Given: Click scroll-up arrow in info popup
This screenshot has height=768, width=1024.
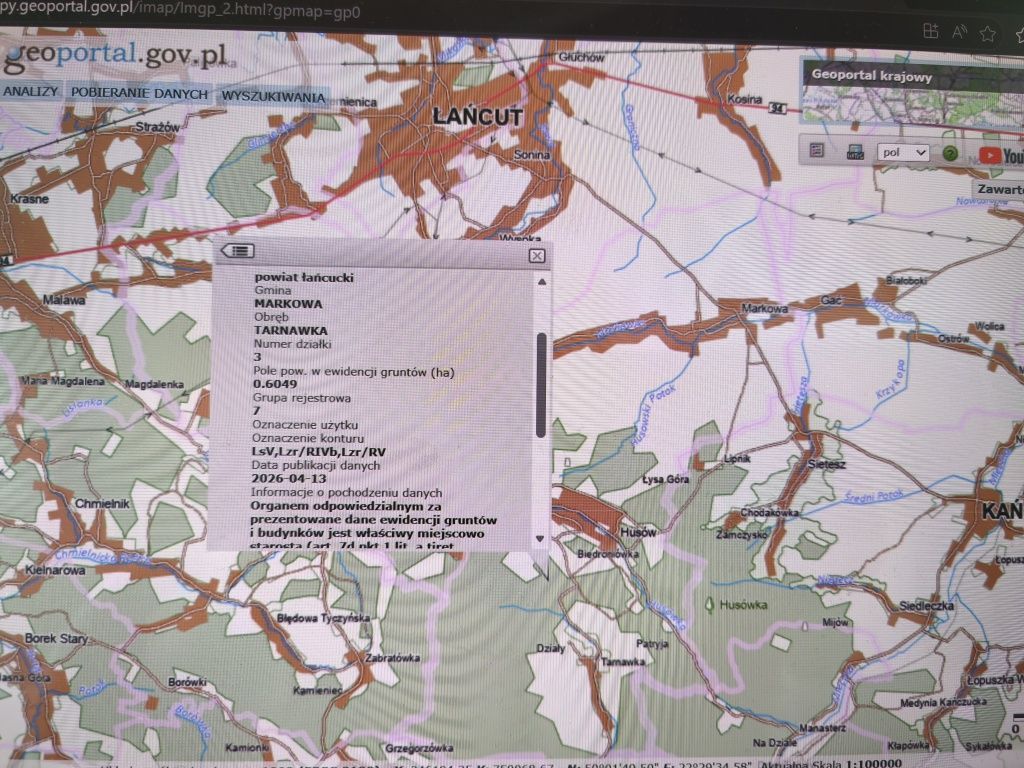Looking at the screenshot, I should tap(542, 282).
